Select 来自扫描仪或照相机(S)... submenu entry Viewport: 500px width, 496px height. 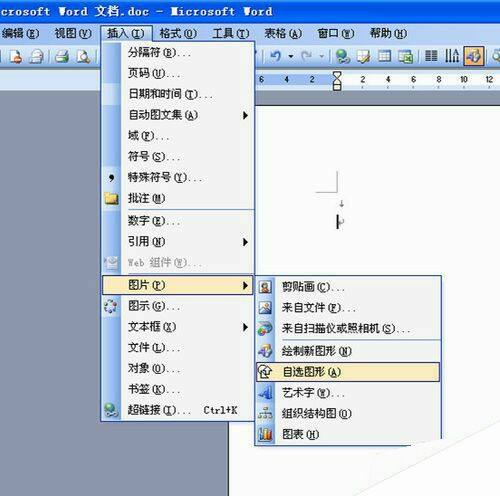pos(348,329)
